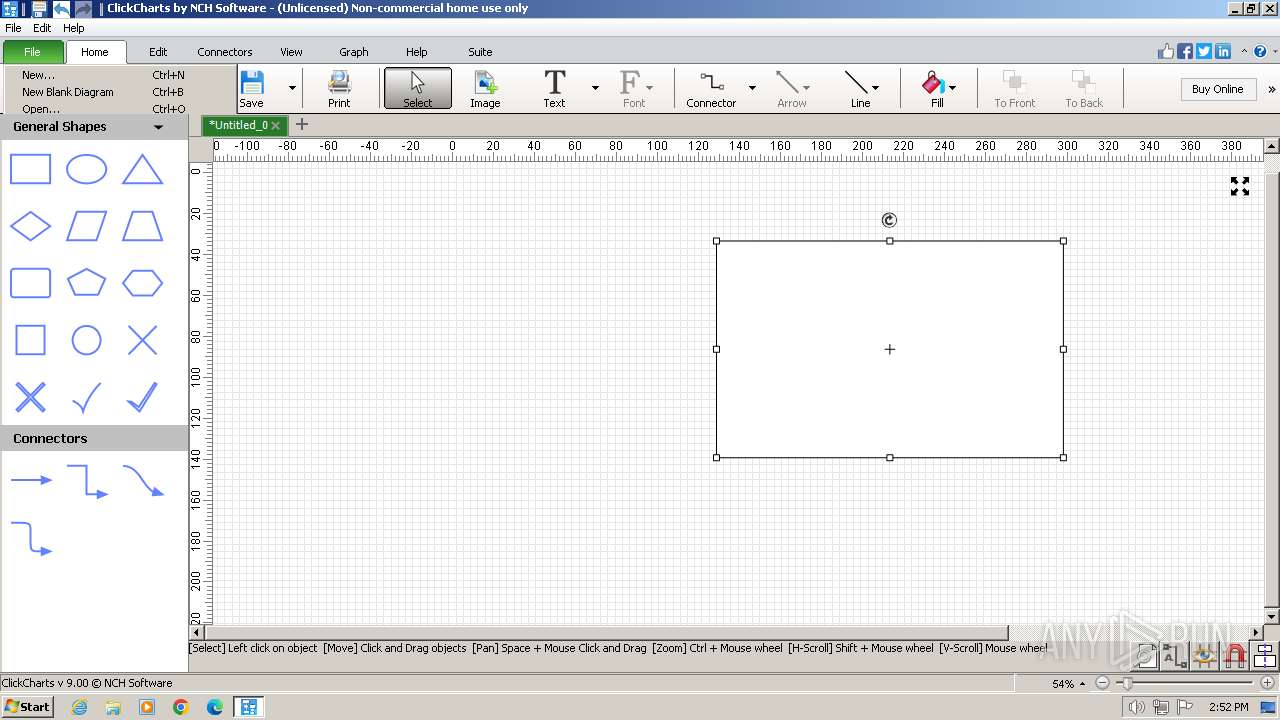
Task: Pick the circle shape
Action: click(86, 340)
